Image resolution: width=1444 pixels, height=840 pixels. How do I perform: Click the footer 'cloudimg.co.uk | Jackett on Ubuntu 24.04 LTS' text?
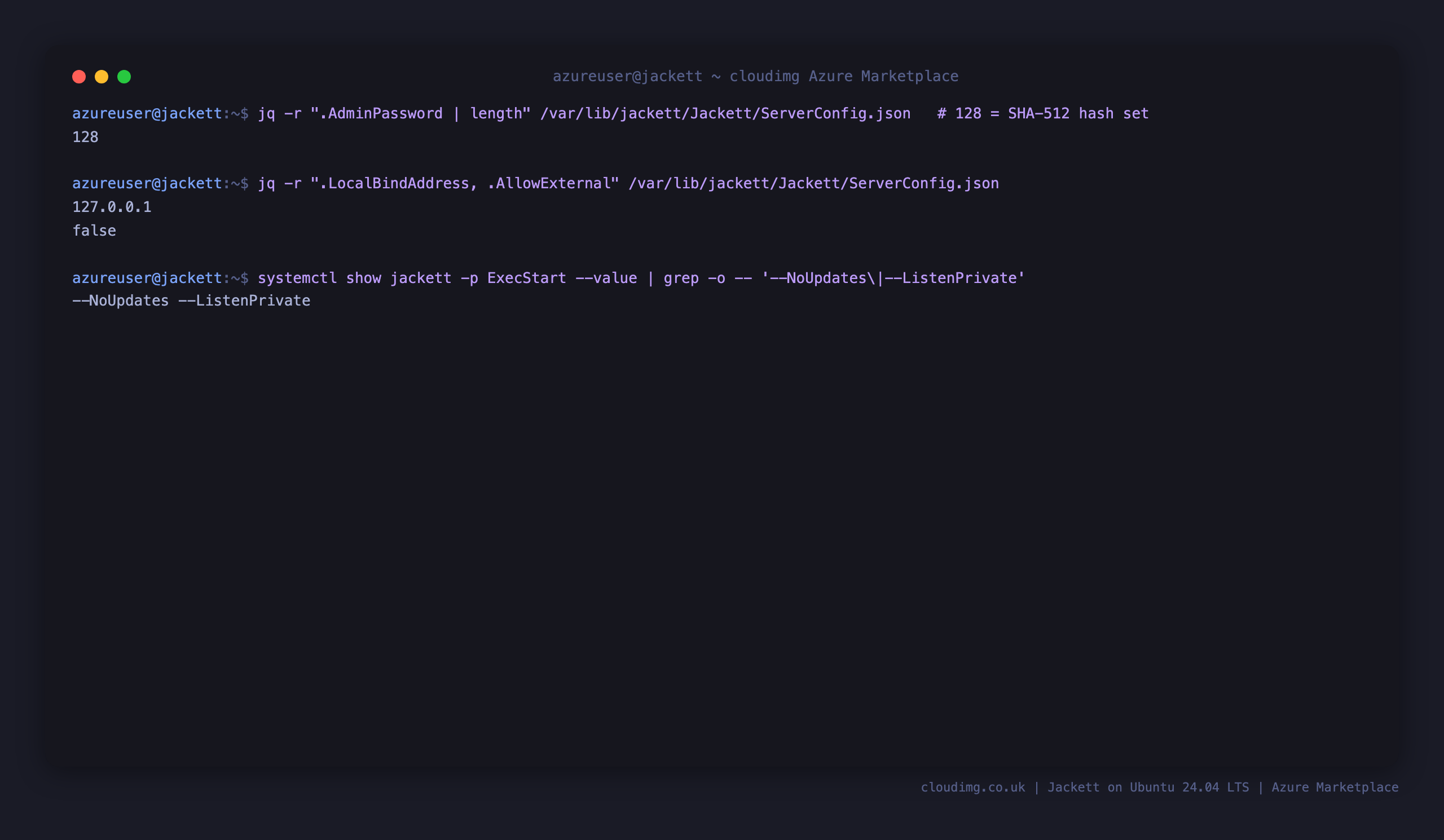1085,788
